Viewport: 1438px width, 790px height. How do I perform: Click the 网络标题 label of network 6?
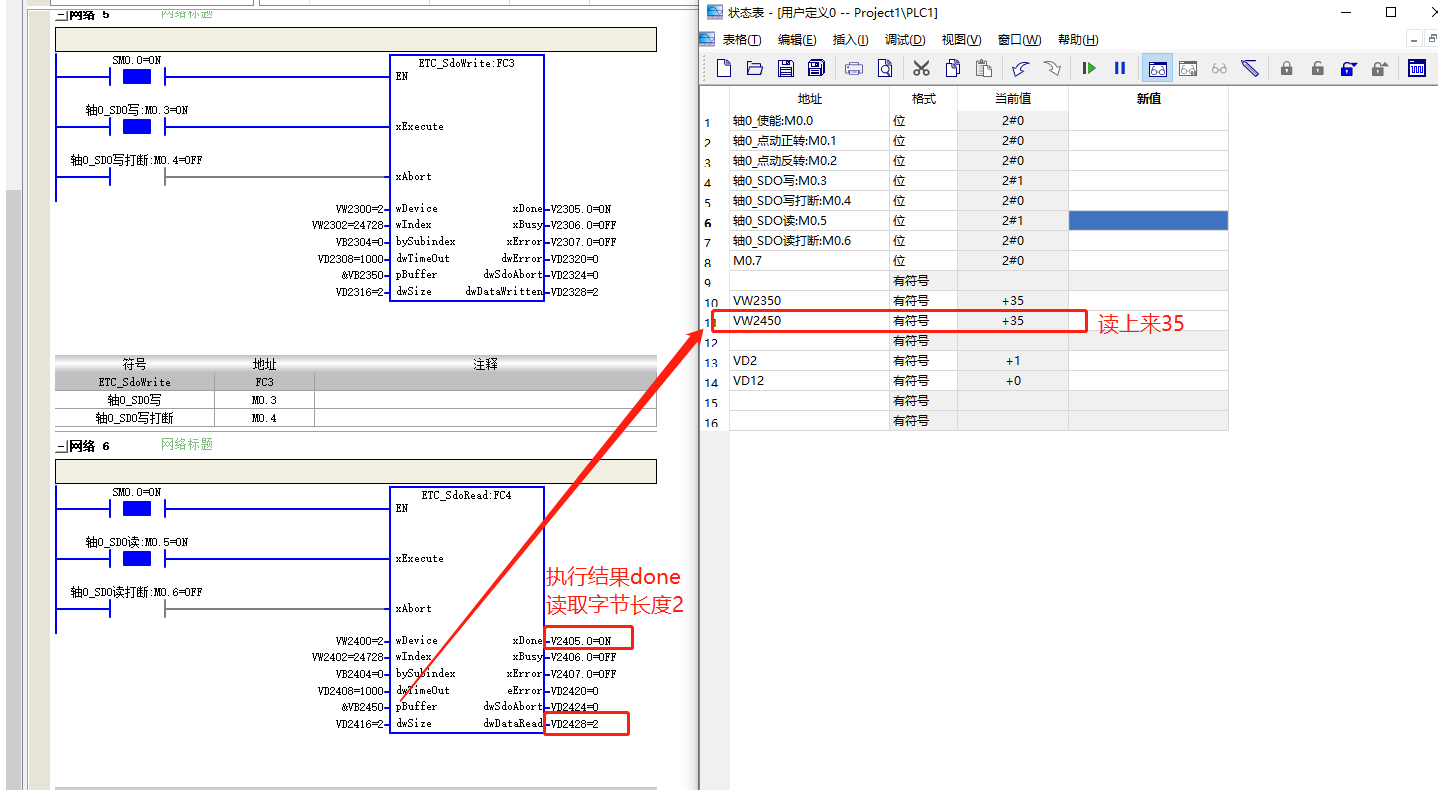click(x=187, y=444)
